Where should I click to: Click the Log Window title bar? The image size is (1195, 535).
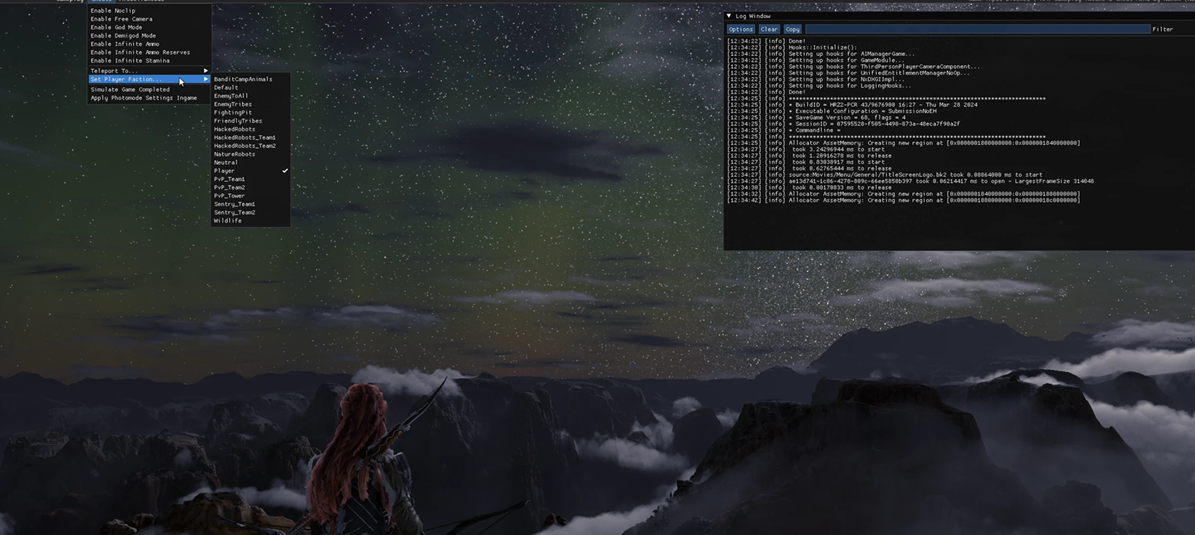pos(960,16)
